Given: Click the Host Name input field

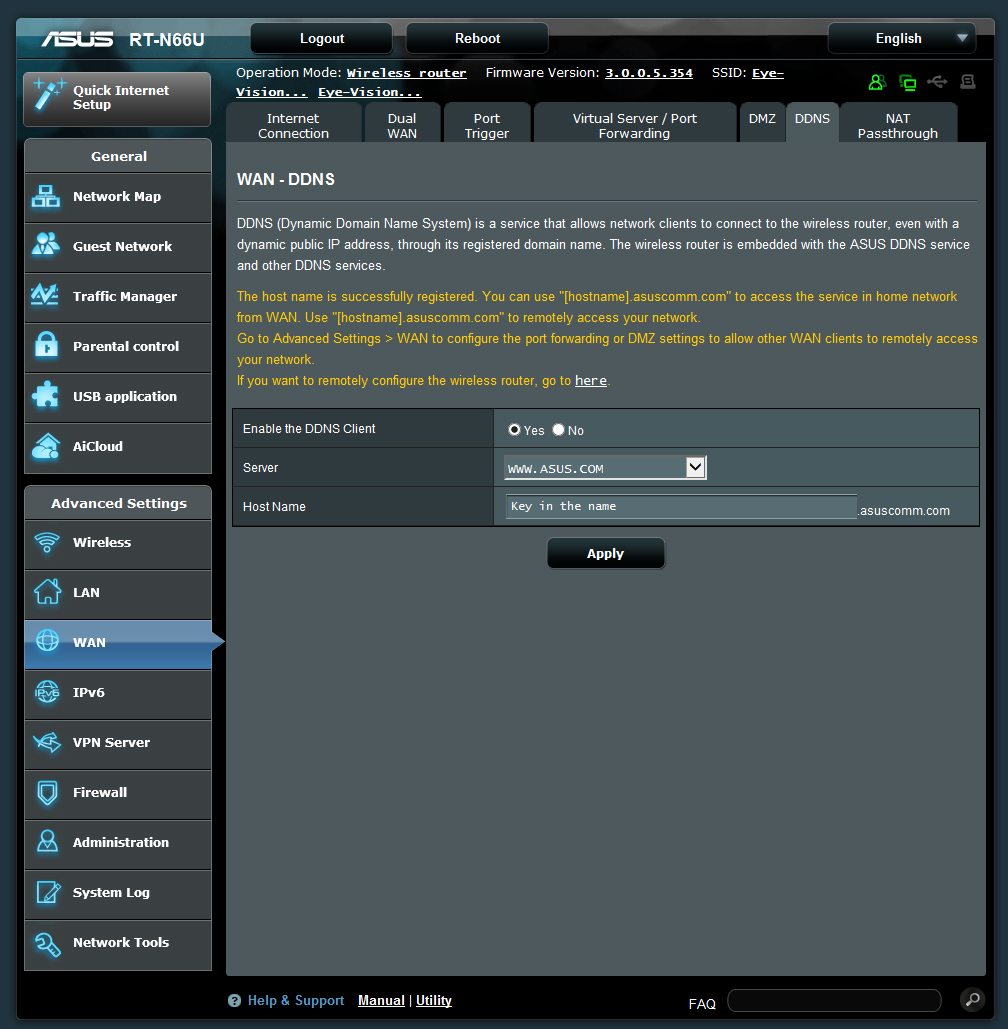Looking at the screenshot, I should (680, 506).
